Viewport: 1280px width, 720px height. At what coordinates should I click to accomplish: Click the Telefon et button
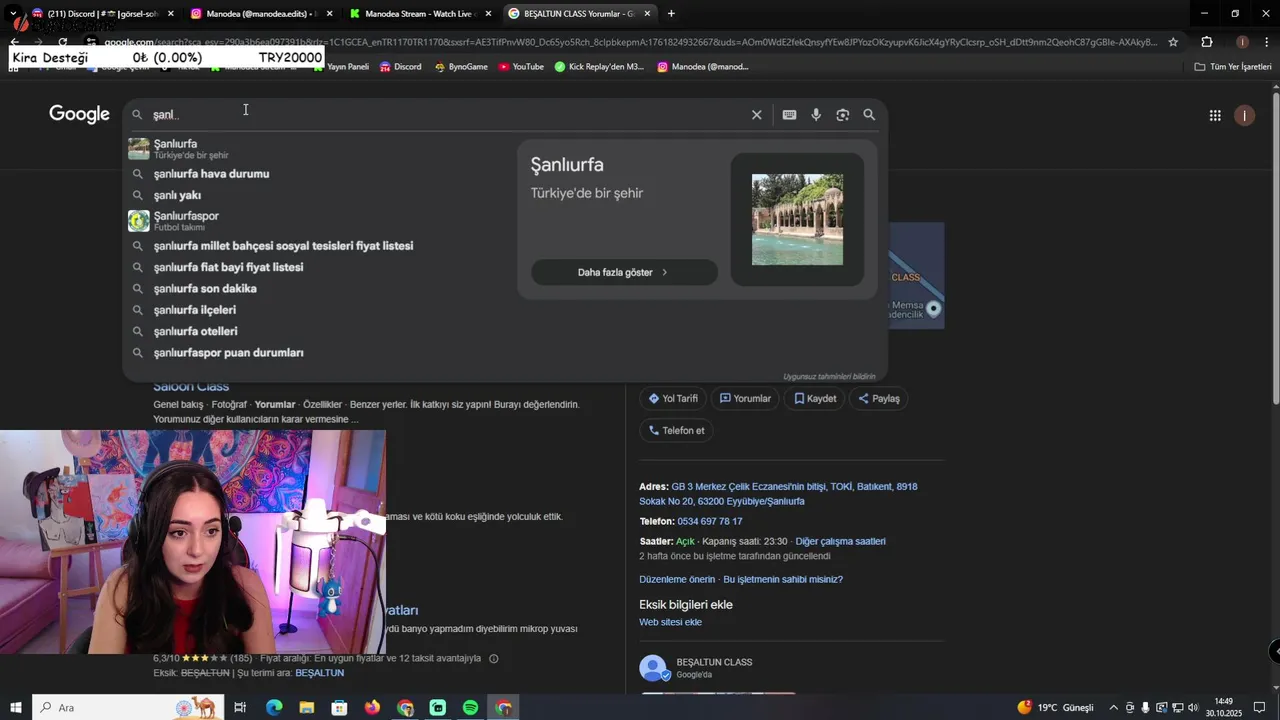[676, 430]
